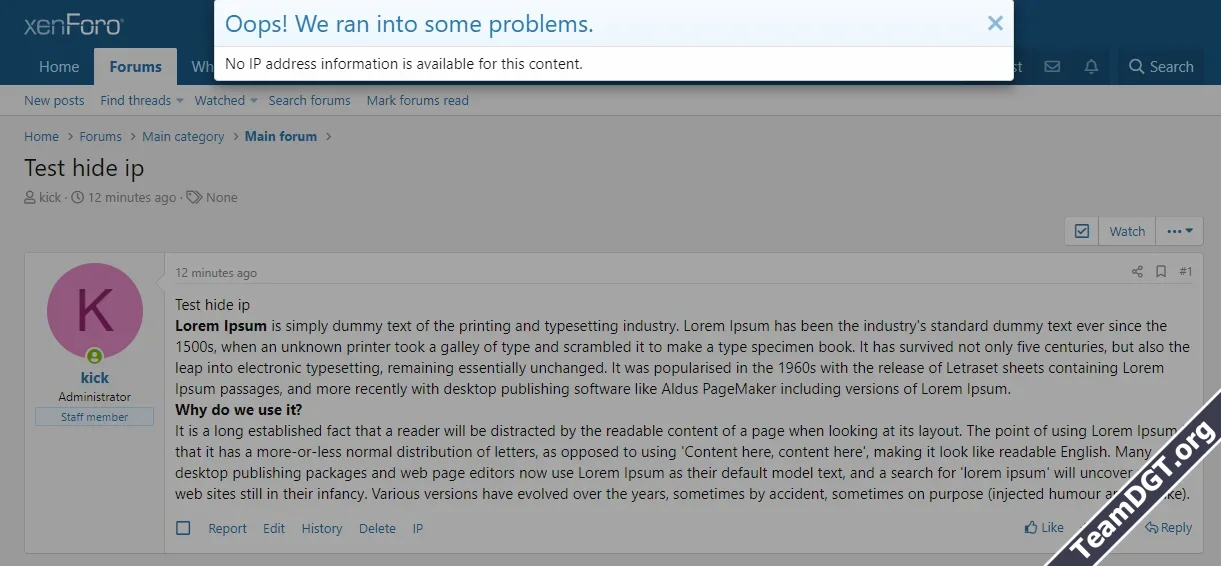Screen dimensions: 1221x566
Task: Open the Search forums link
Action: (x=309, y=100)
